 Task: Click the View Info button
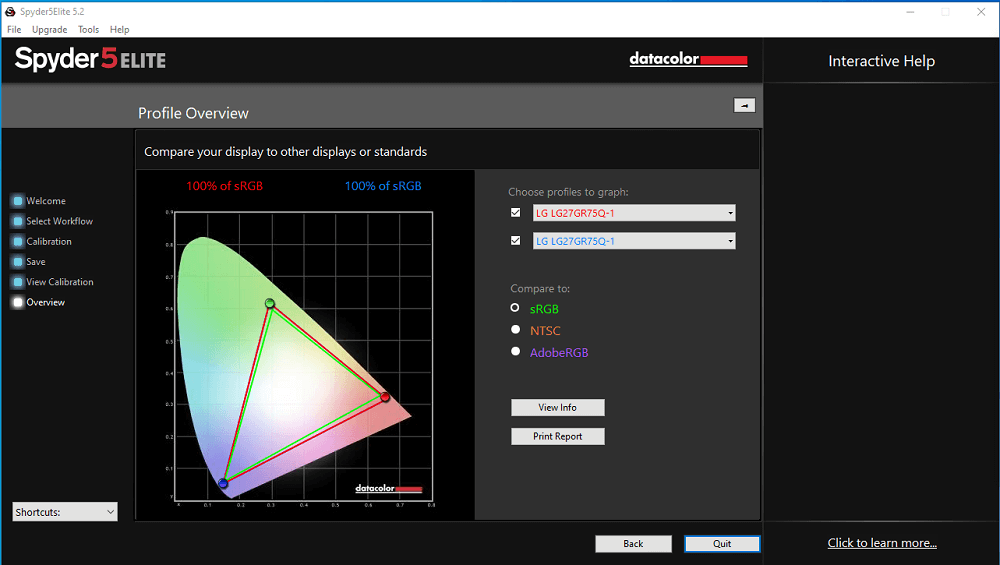pyautogui.click(x=557, y=407)
